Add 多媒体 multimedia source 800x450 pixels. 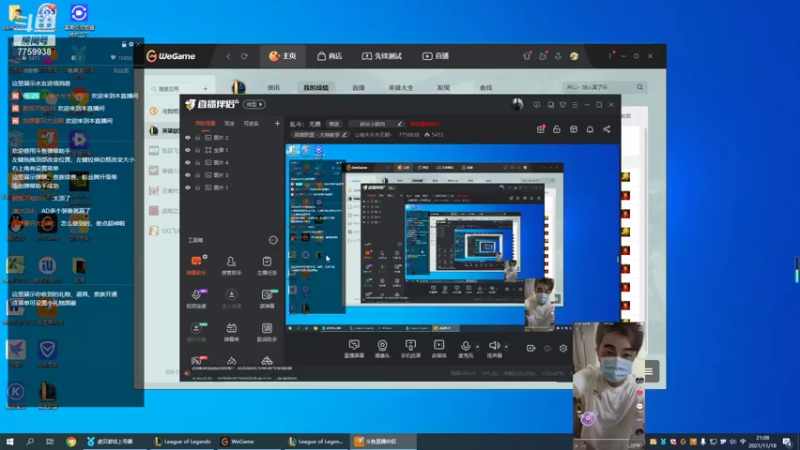(439, 349)
